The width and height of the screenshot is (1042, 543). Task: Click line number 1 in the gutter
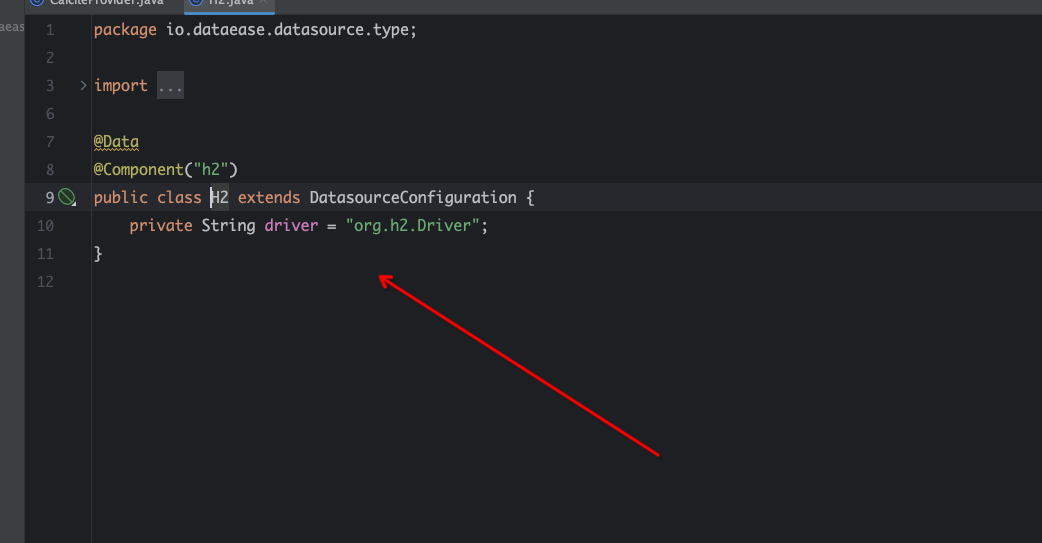(x=50, y=30)
